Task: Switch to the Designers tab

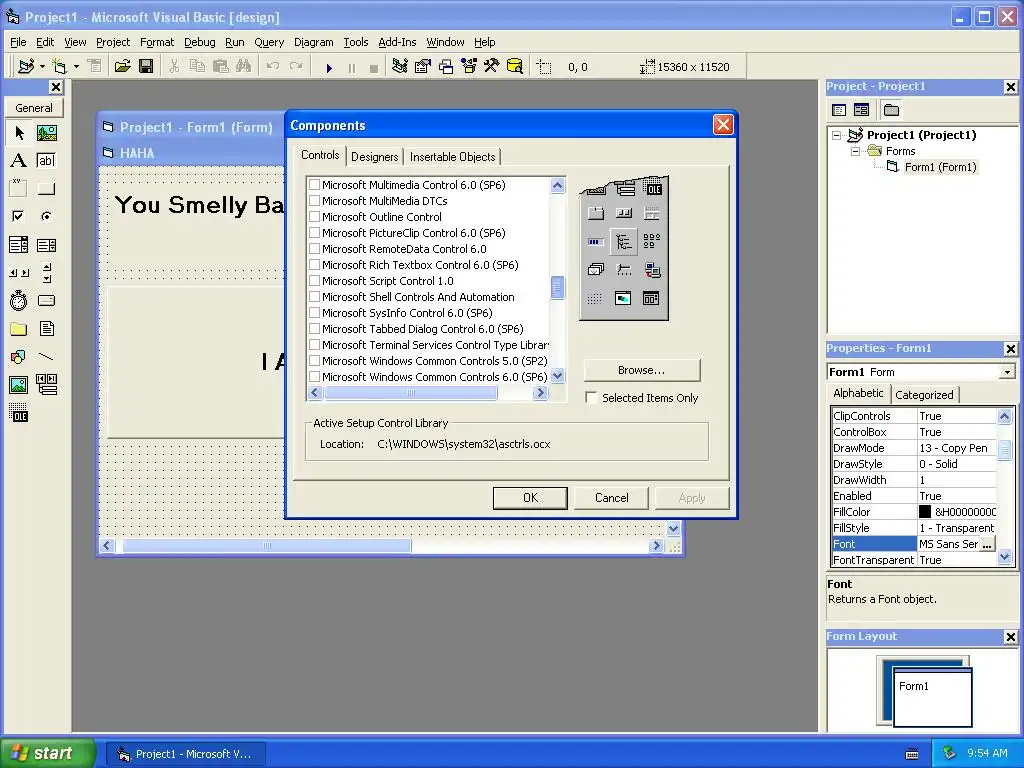Action: (374, 157)
